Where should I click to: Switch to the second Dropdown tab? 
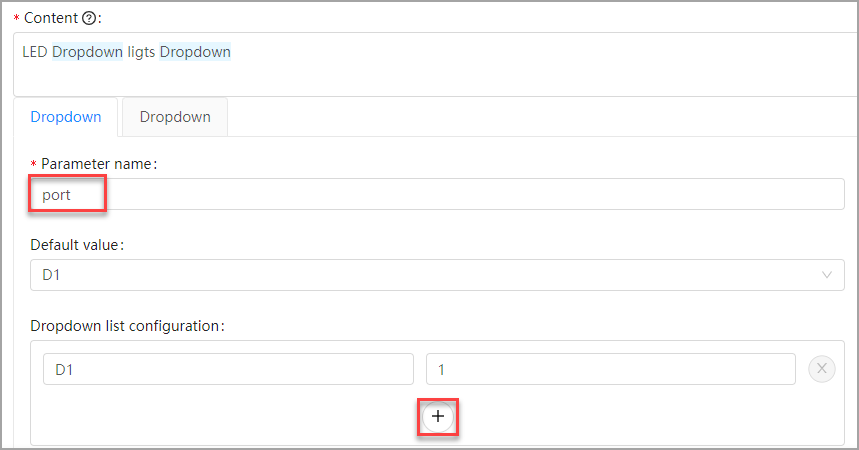(x=175, y=117)
